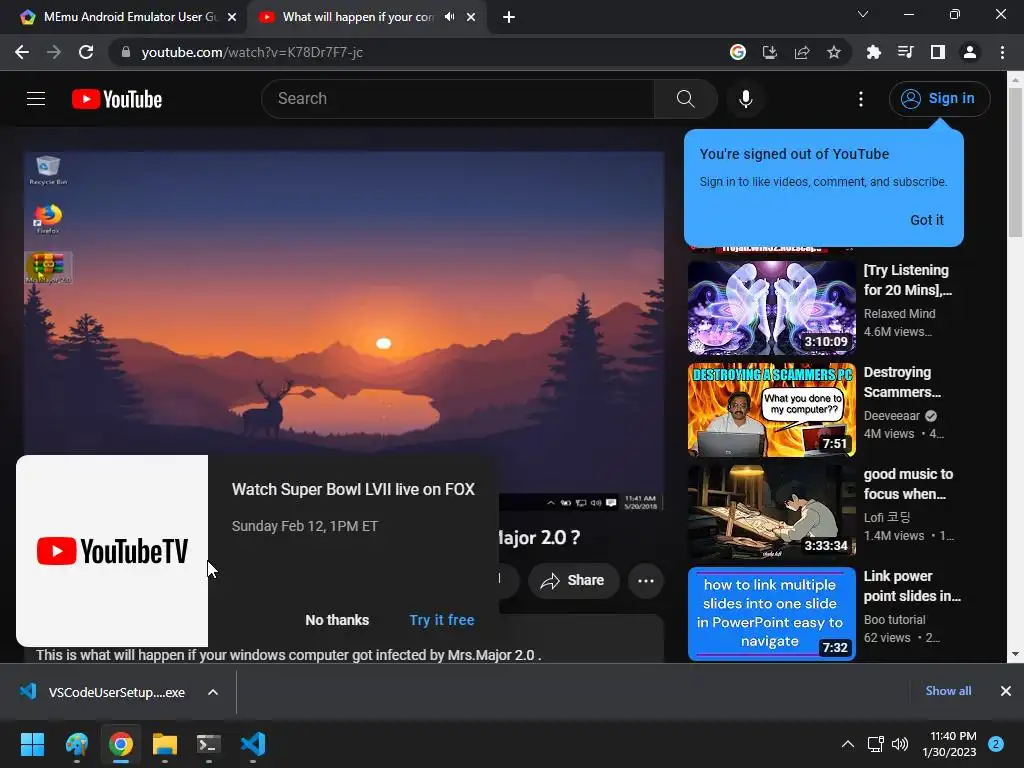Screen dimensions: 1024x768
Task: Click the YouTube search input field
Action: click(x=458, y=99)
